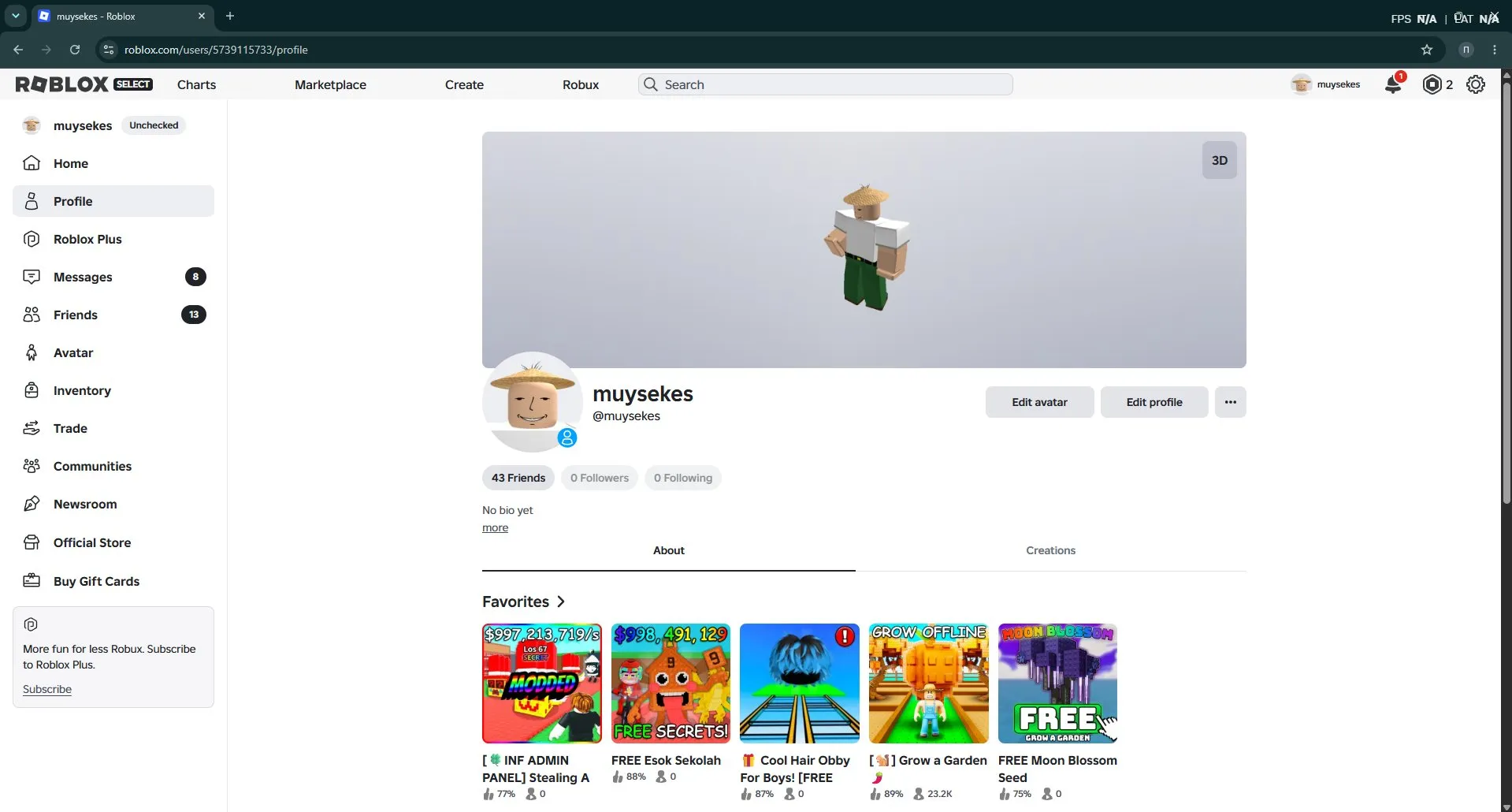
Task: Click the Subscribe link for Roblox Plus
Action: [47, 689]
